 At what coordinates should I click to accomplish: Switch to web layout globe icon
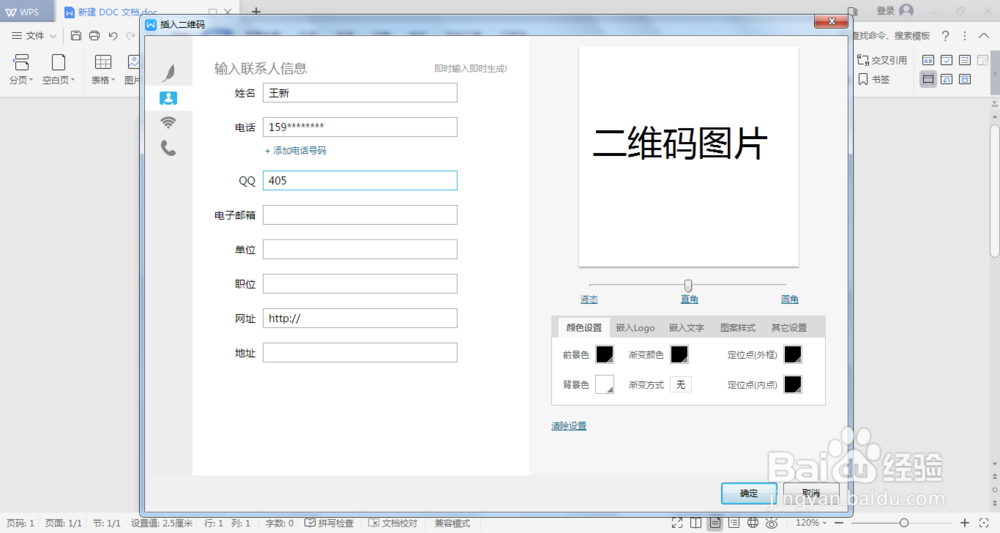(x=753, y=523)
